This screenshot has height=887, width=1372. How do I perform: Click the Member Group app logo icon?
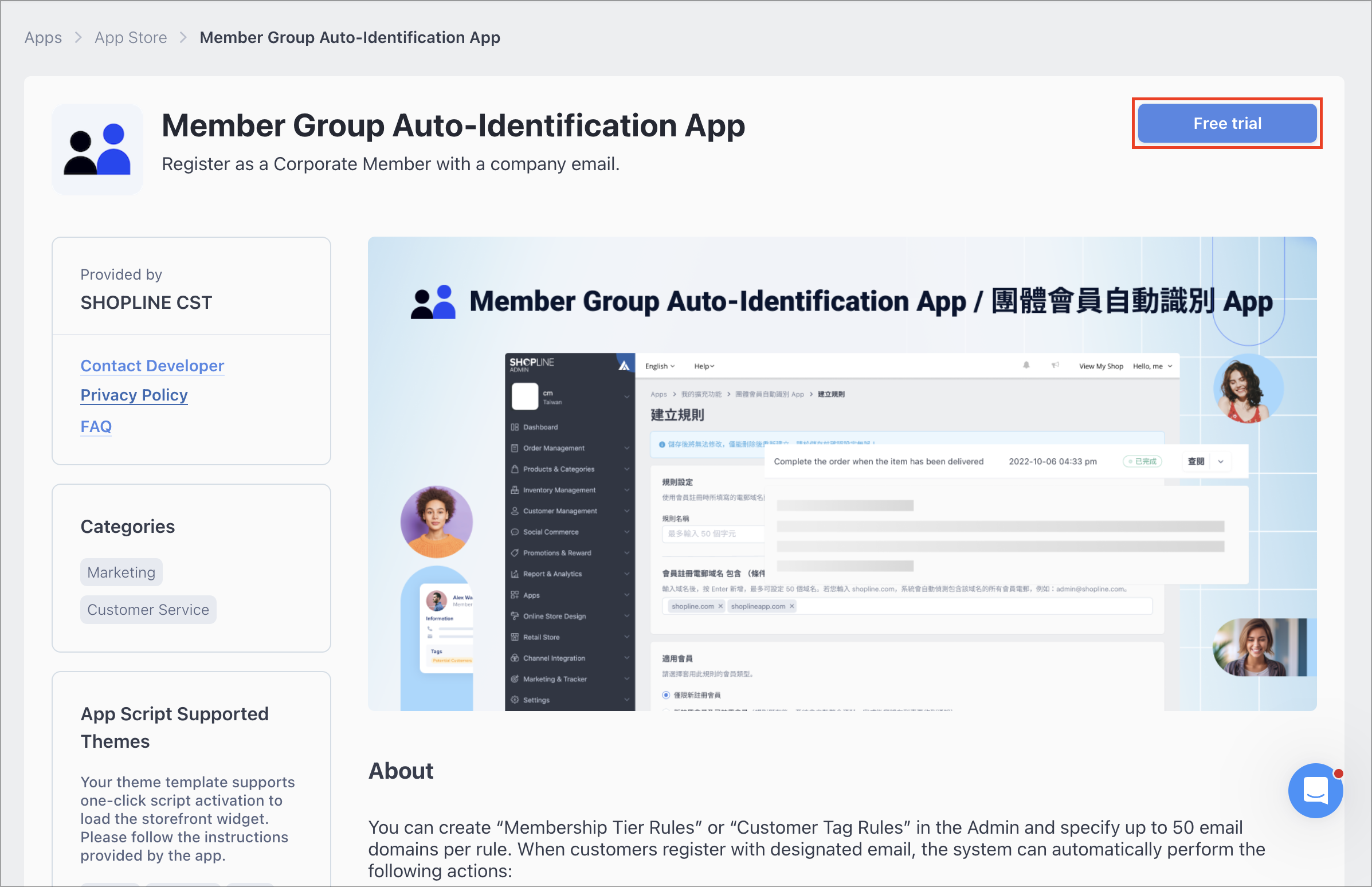coord(97,149)
